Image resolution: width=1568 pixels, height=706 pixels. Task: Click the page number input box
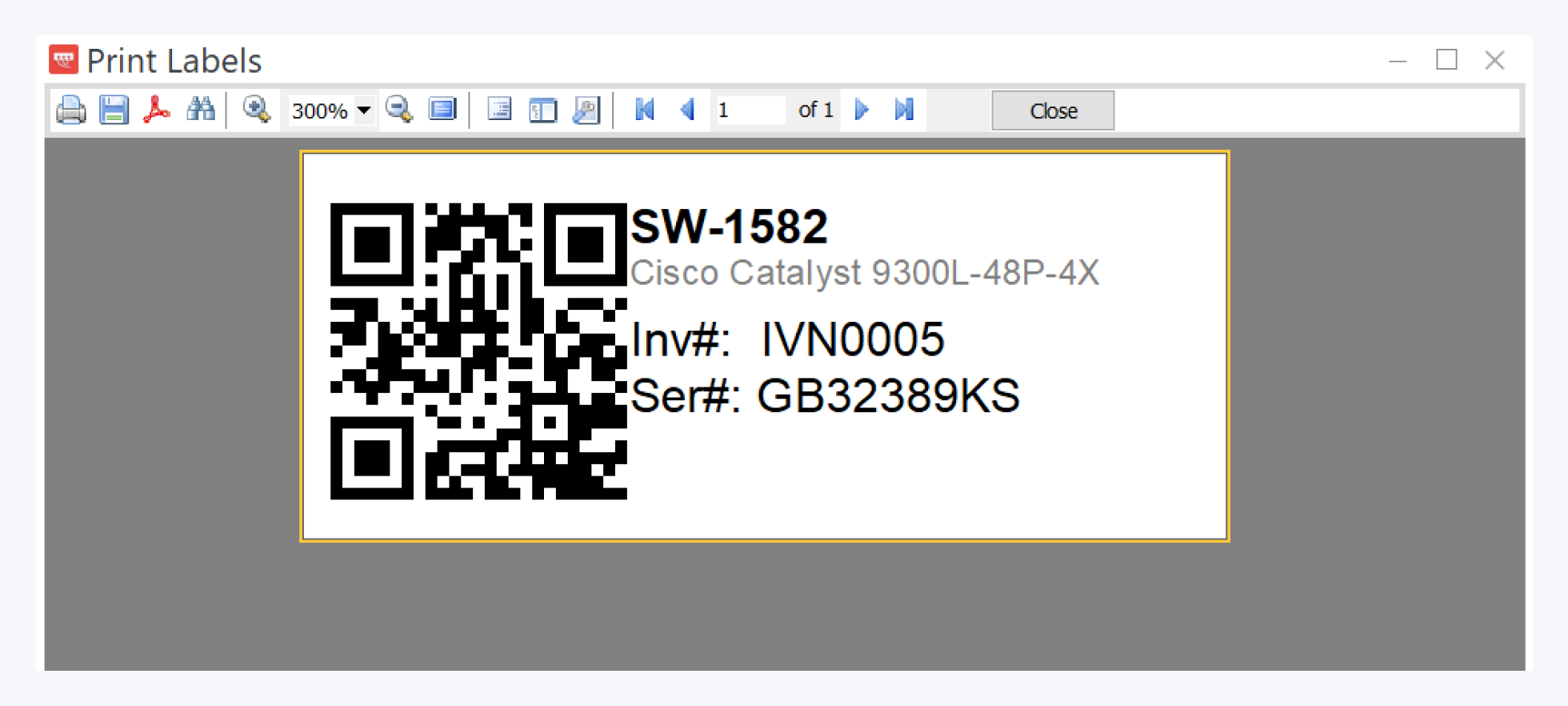749,110
